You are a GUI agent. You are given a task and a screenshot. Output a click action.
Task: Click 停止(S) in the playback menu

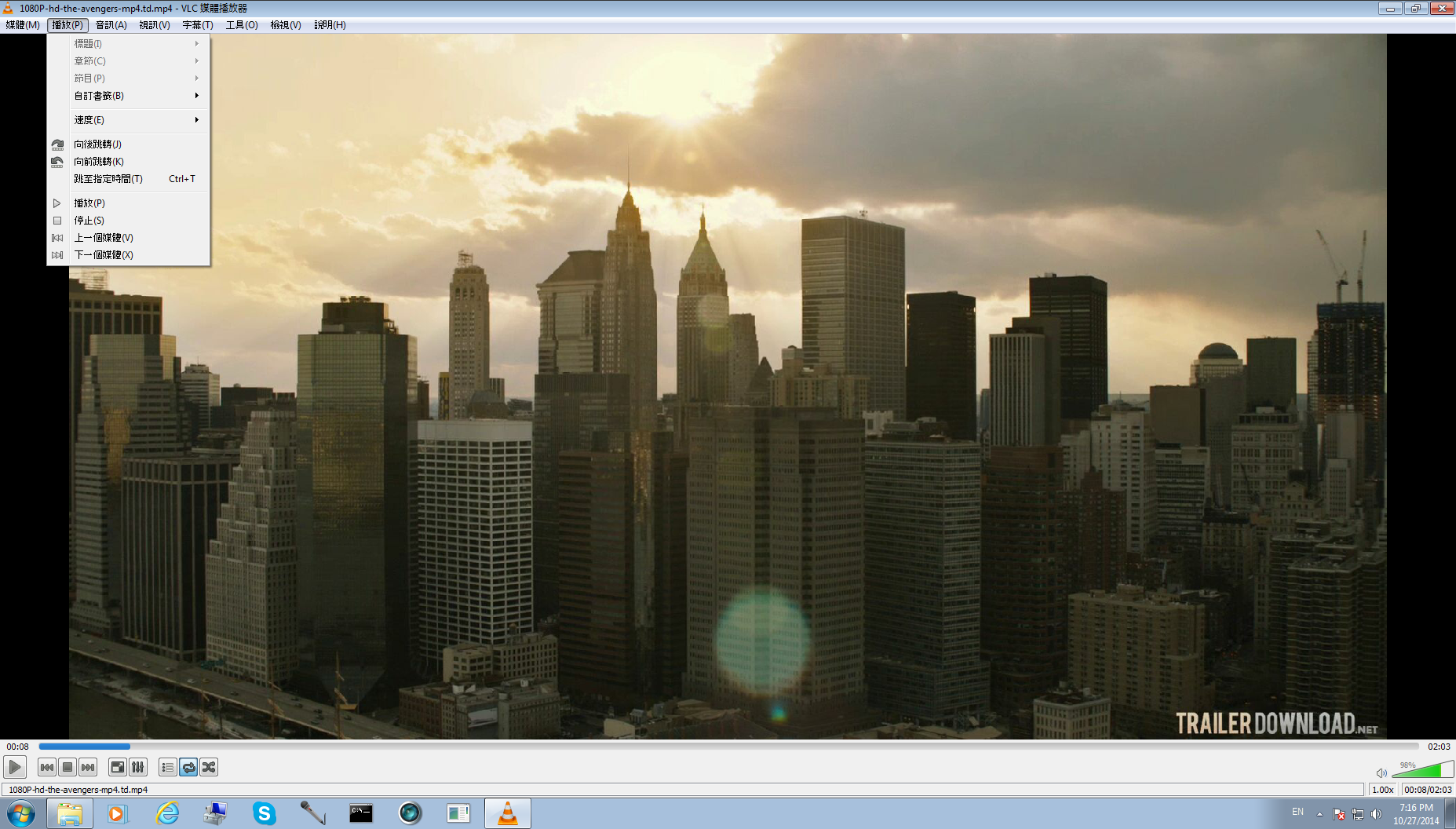(89, 221)
